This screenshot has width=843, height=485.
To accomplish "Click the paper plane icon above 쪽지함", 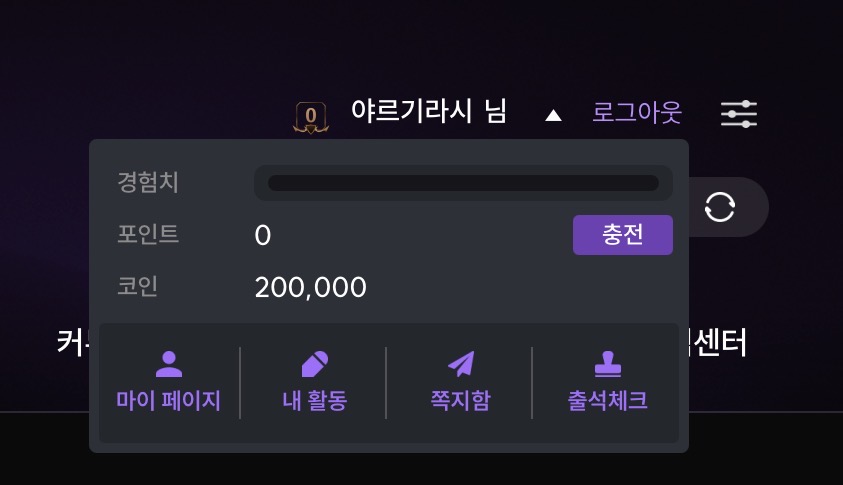I will (x=460, y=363).
